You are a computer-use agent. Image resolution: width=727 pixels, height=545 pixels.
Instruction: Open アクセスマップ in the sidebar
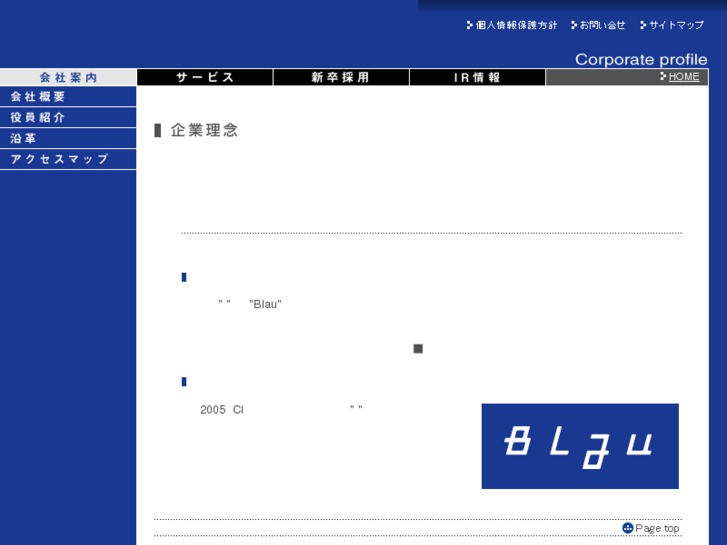(68, 159)
